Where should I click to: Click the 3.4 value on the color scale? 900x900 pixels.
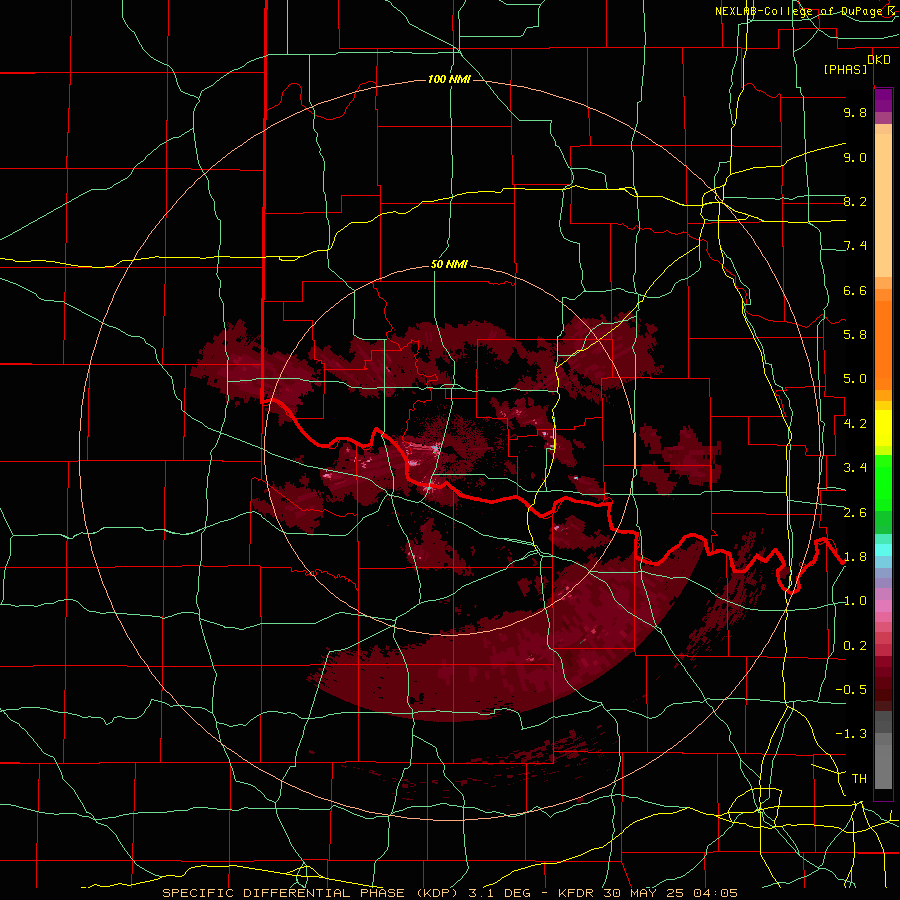pos(855,468)
